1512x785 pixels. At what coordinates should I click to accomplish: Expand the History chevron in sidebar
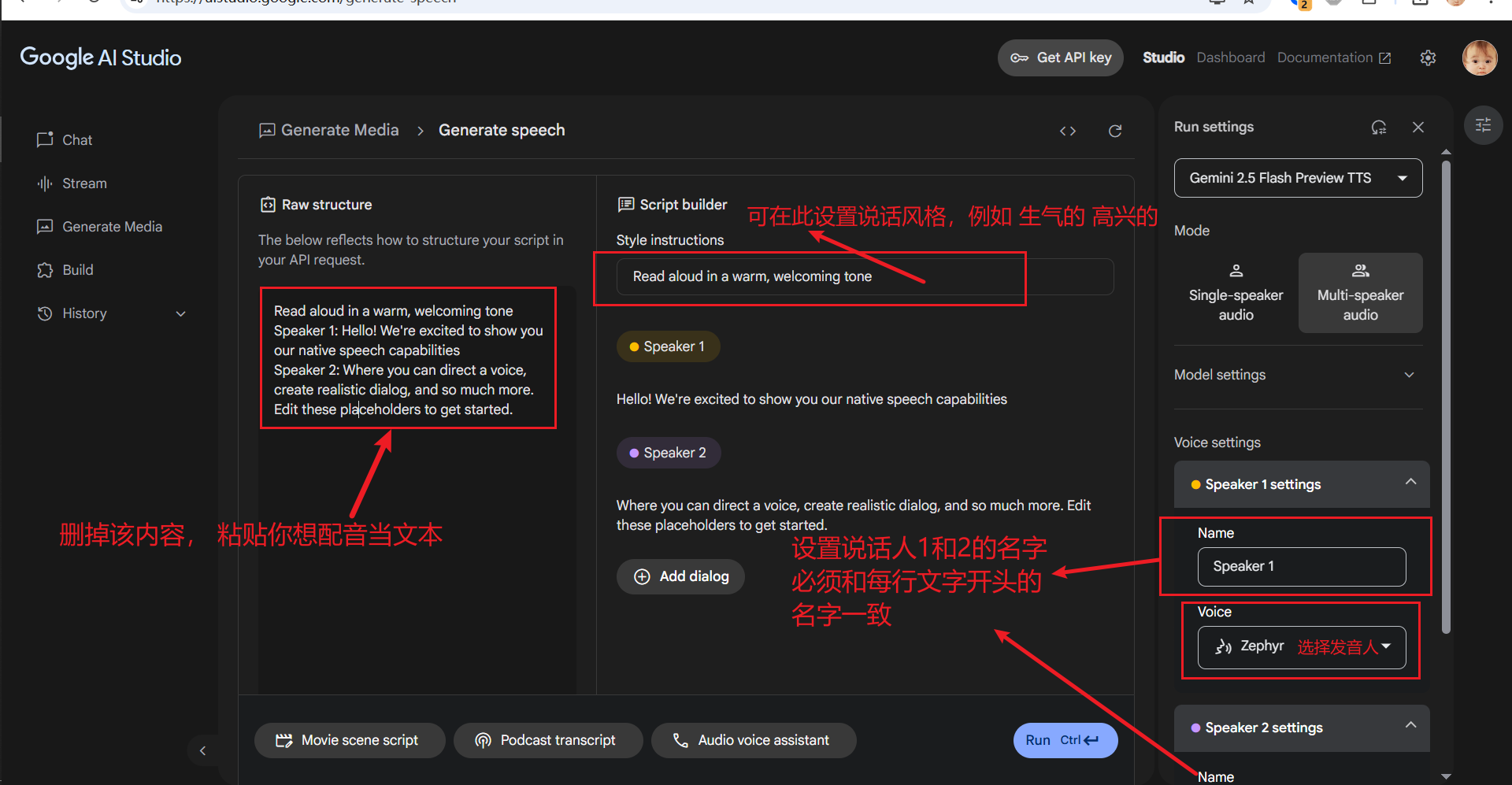[181, 313]
